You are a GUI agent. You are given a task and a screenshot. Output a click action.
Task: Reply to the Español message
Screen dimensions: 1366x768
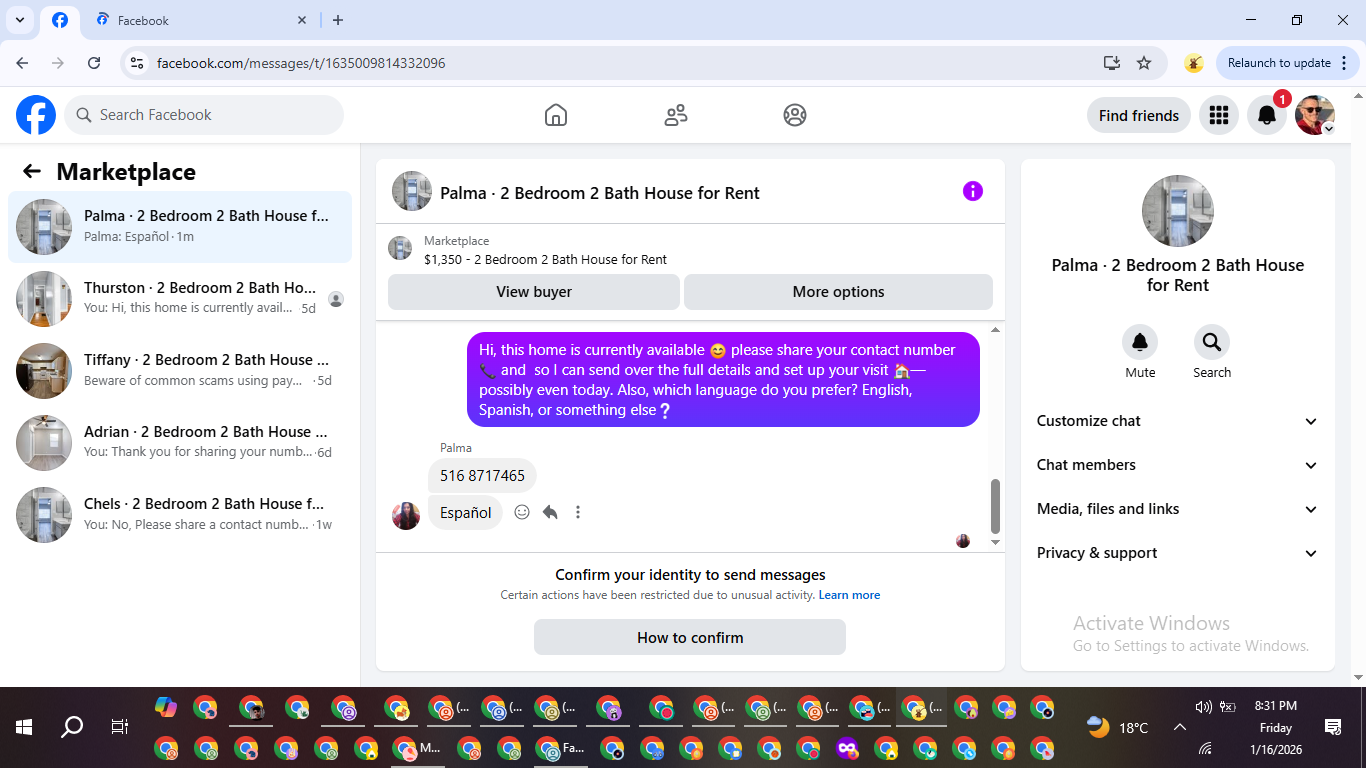(550, 512)
